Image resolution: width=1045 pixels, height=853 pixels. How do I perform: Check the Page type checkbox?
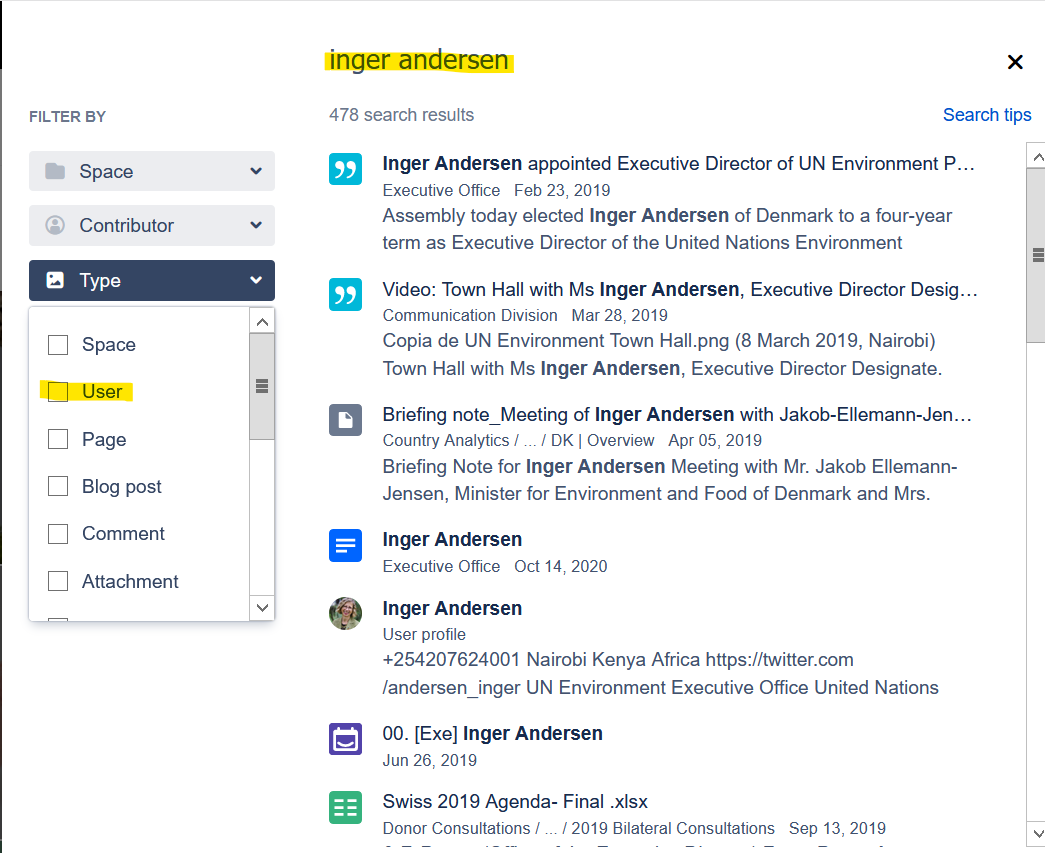[x=58, y=439]
